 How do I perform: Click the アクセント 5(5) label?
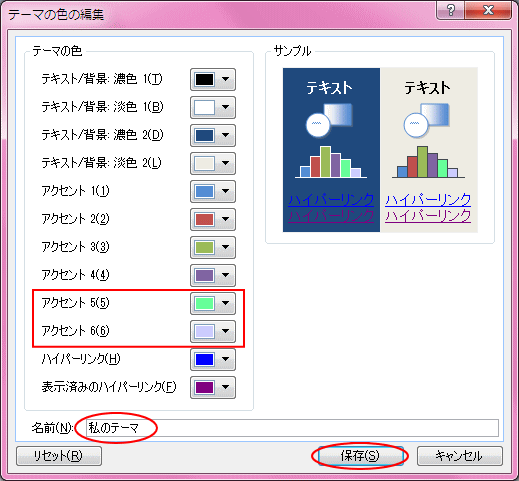(x=75, y=303)
